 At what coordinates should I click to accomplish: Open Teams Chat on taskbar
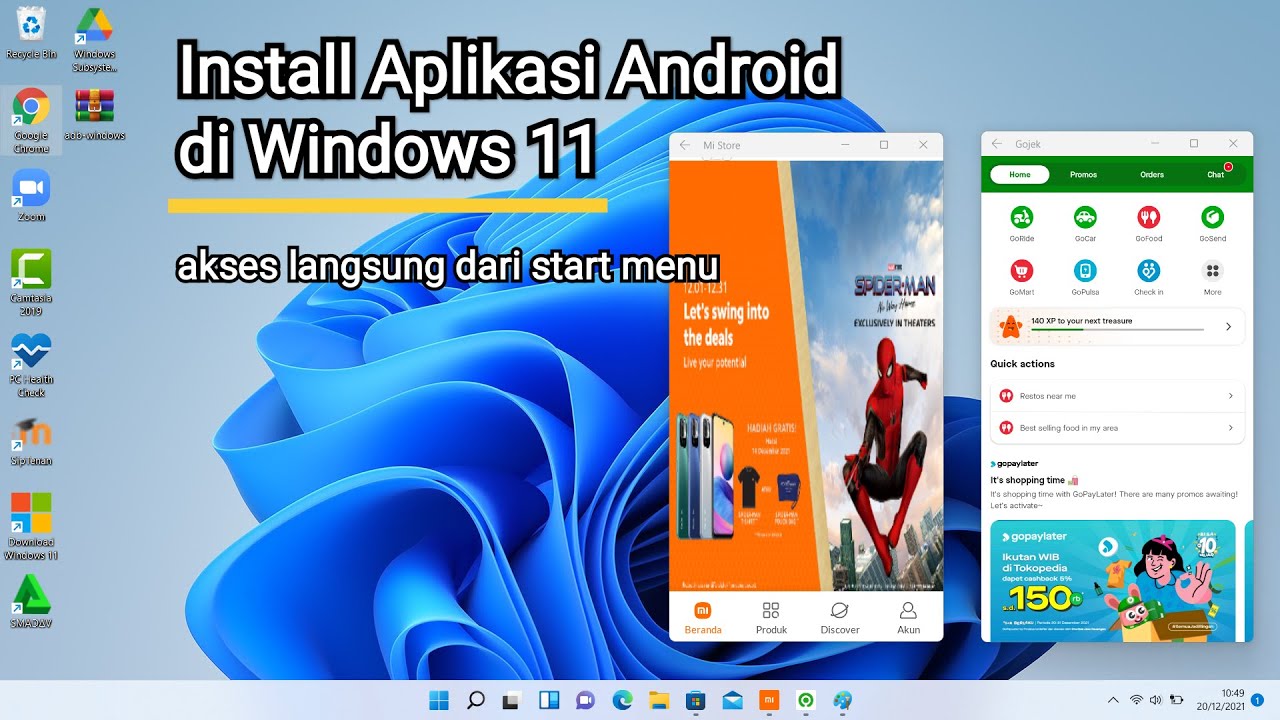pos(585,700)
